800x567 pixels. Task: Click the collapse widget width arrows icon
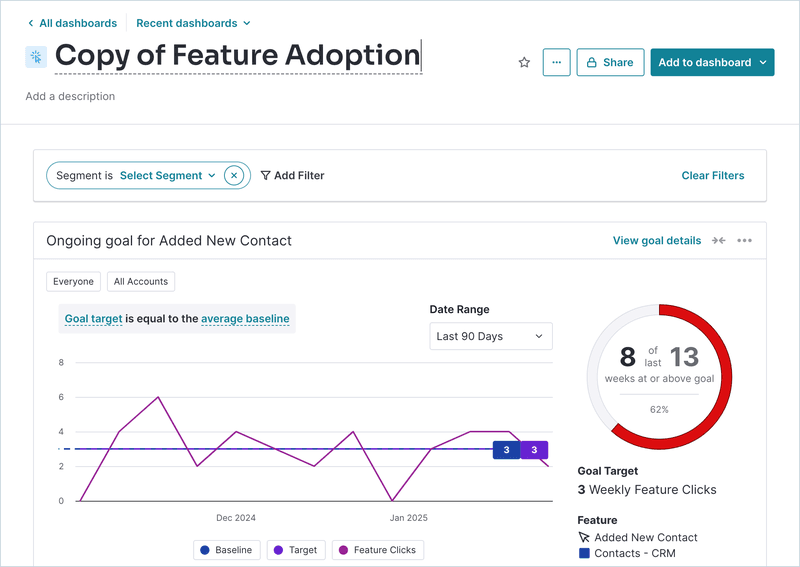(x=719, y=241)
